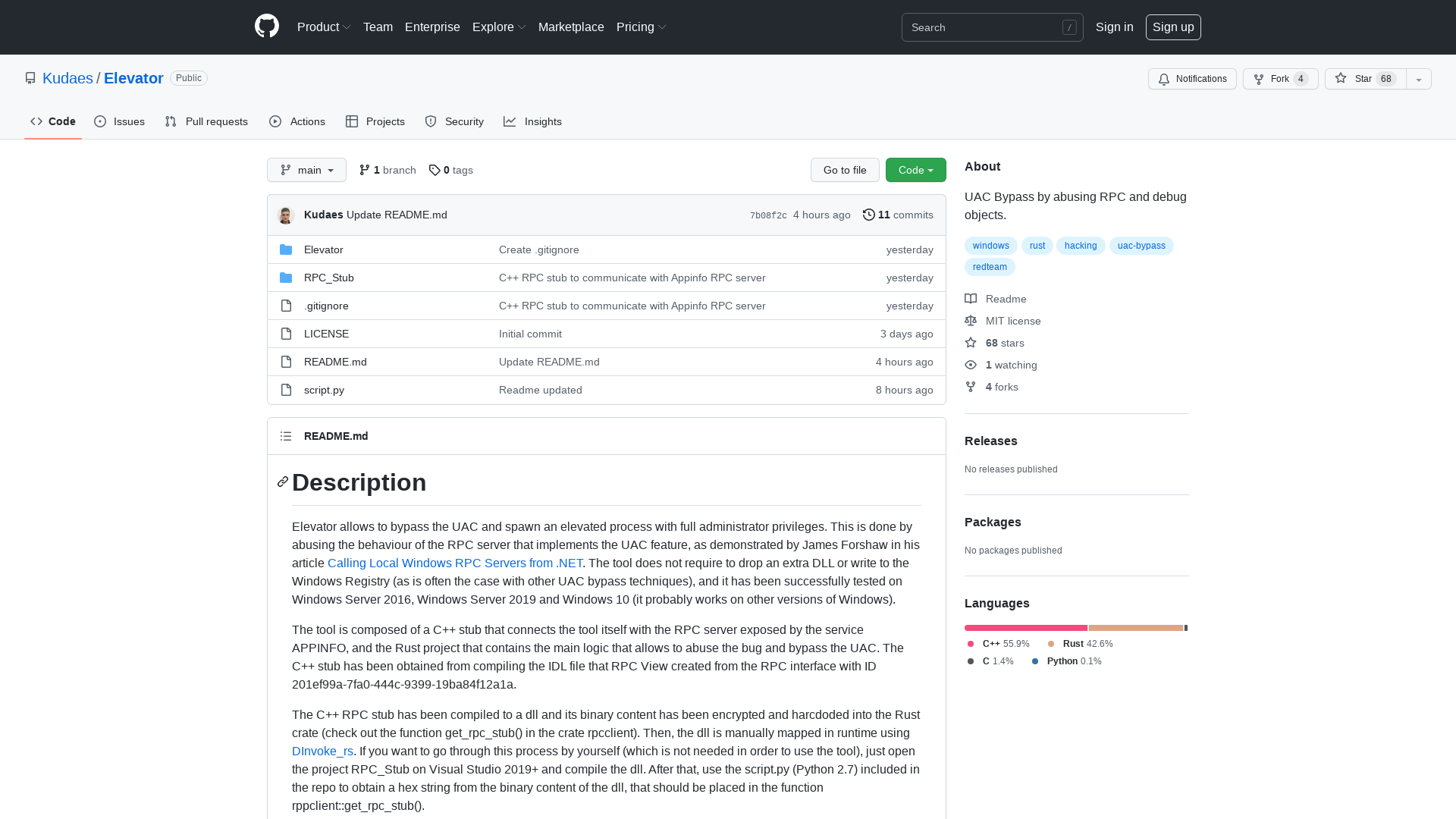Open the main branch selector

point(306,170)
